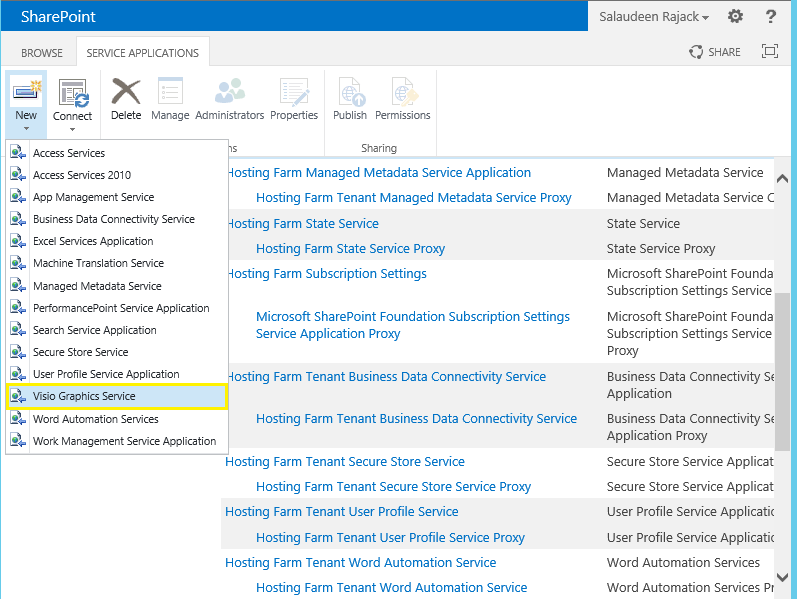
Task: Open Hosting Farm Tenant User Profile Service
Action: coord(342,512)
